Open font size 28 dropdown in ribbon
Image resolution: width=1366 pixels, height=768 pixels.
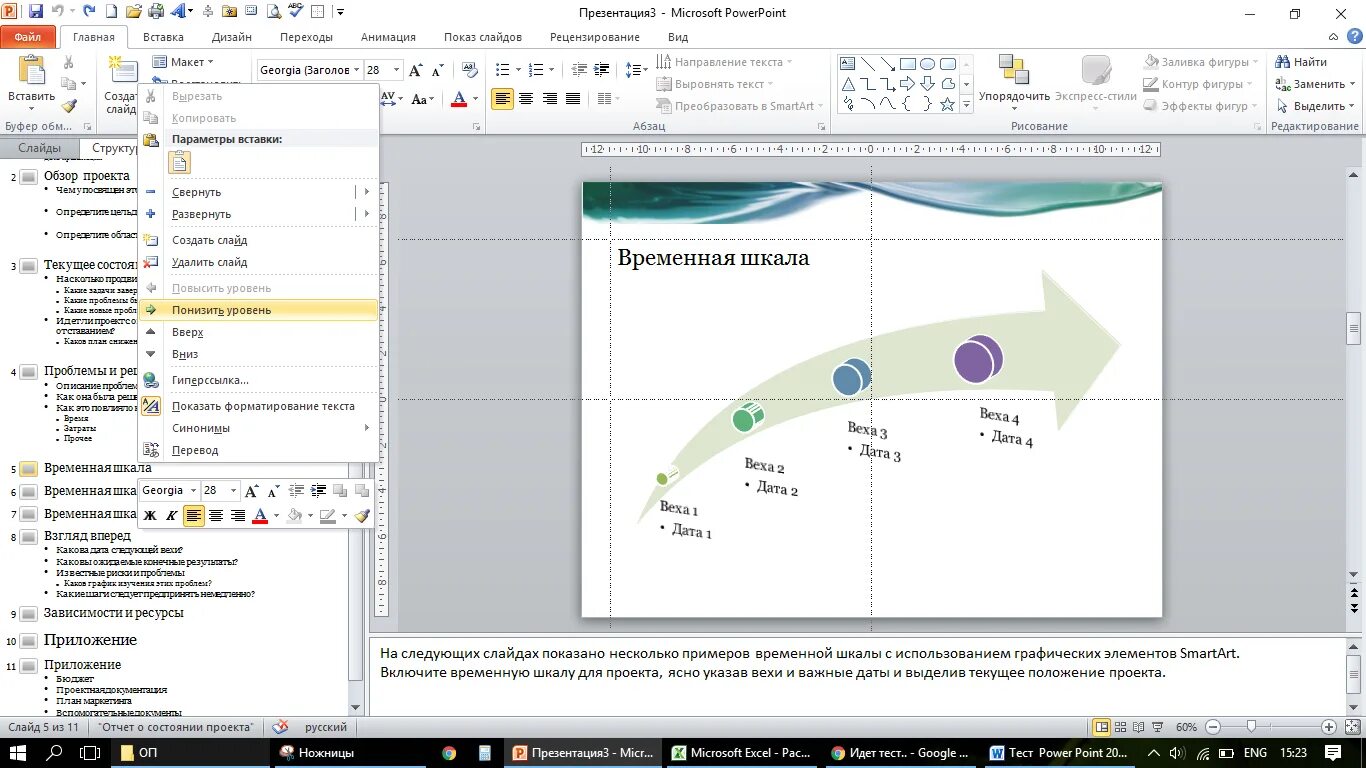(397, 70)
